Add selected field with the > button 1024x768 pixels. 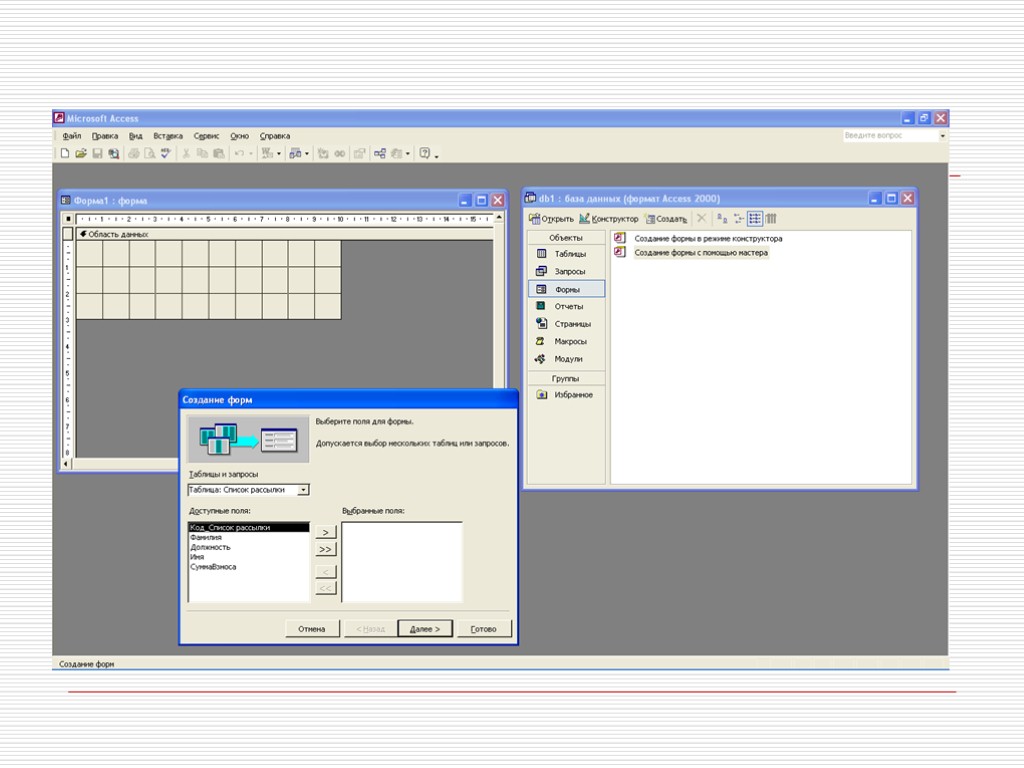325,532
